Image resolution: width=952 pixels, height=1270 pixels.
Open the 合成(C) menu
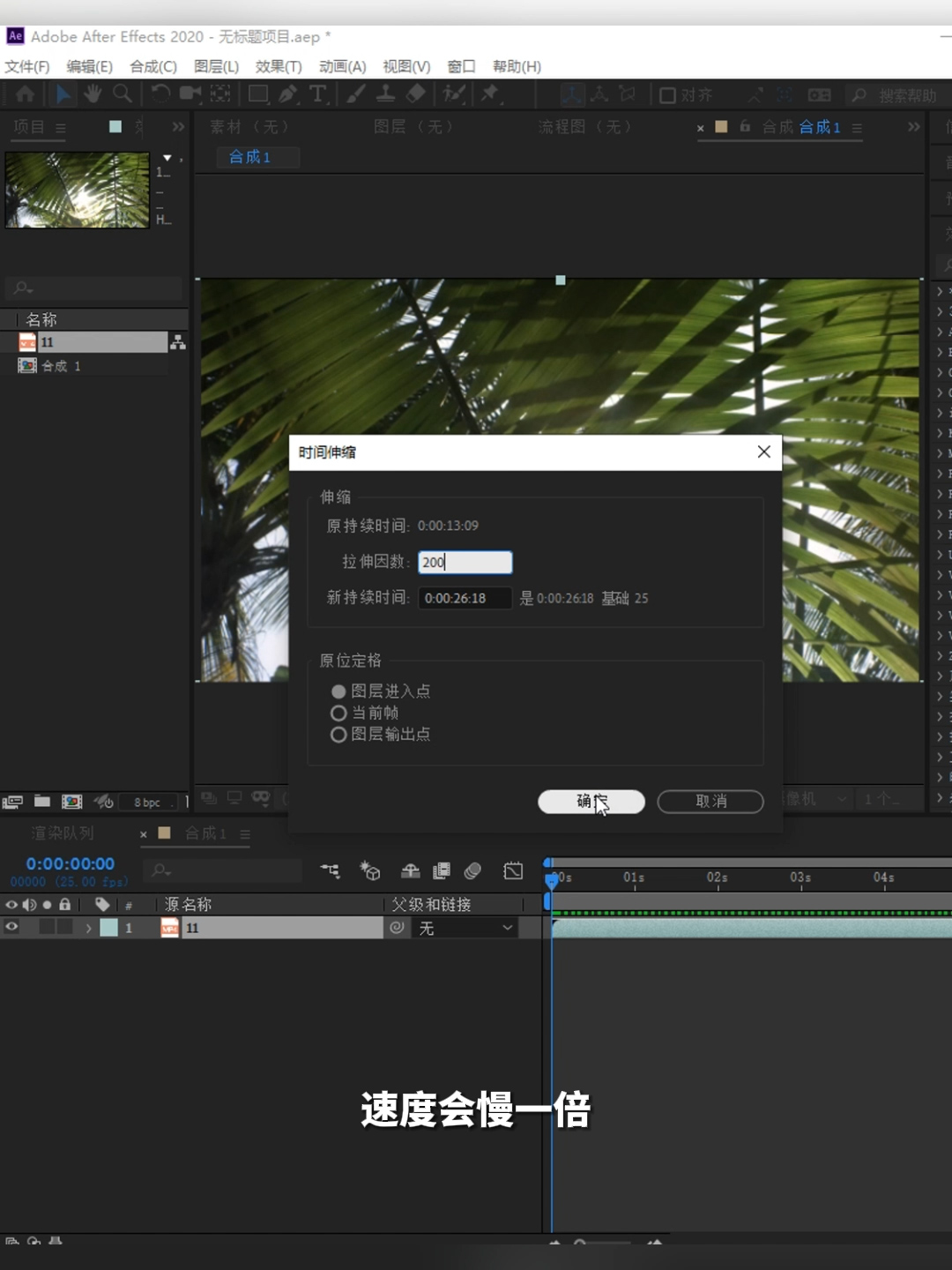coord(153,66)
